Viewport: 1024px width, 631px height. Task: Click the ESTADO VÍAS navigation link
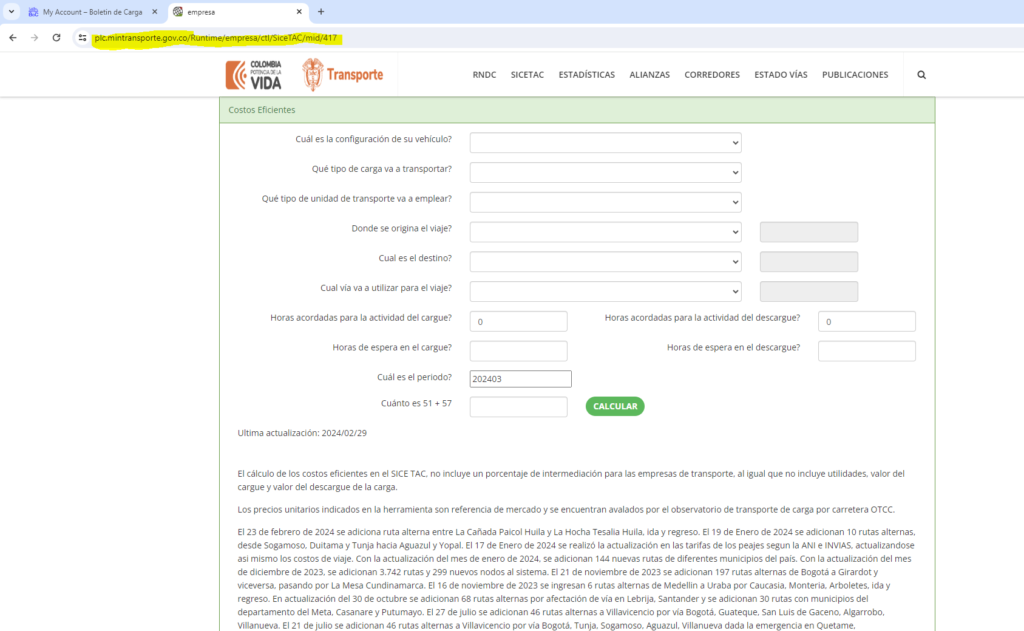pyautogui.click(x=780, y=75)
